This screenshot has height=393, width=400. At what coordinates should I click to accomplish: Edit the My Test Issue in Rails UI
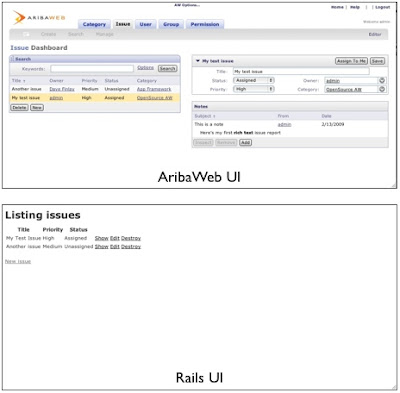pyautogui.click(x=115, y=238)
